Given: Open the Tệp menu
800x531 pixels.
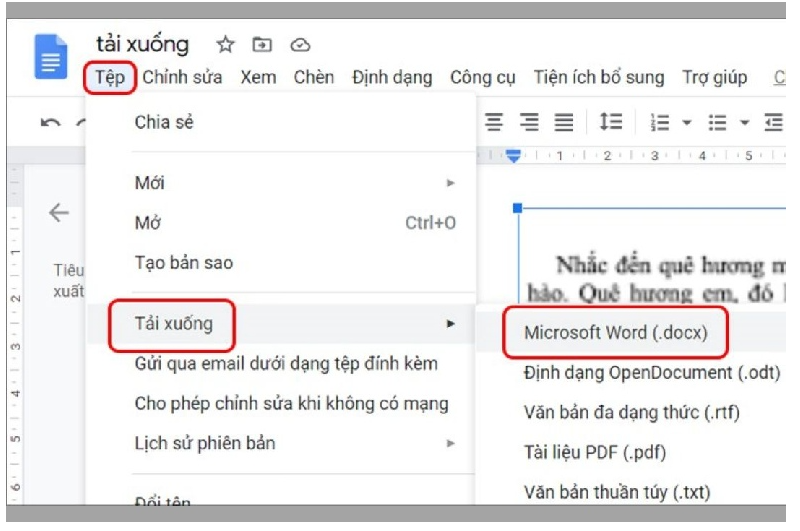Looking at the screenshot, I should (x=110, y=78).
